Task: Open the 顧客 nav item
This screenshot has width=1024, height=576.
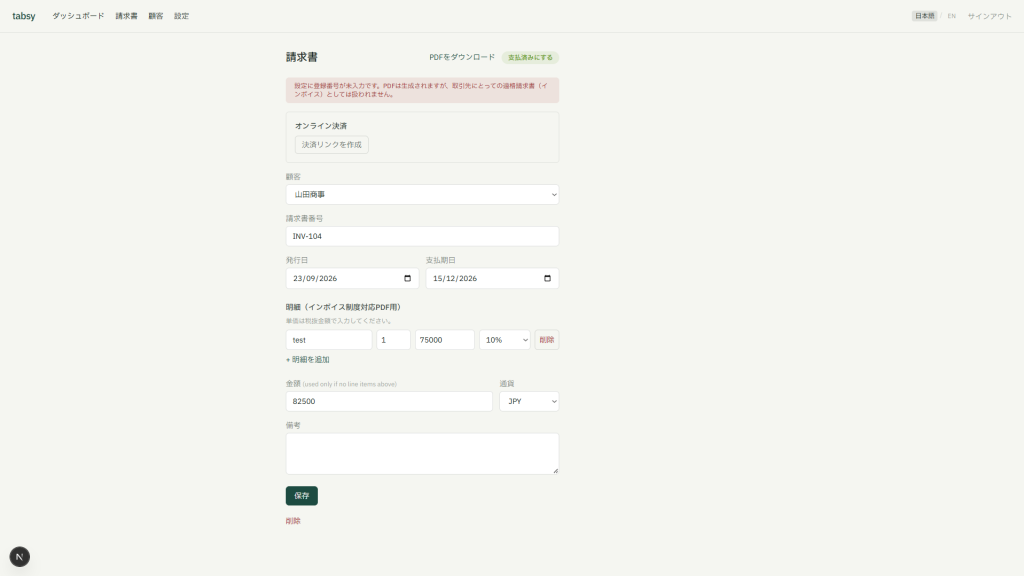Action: tap(155, 16)
